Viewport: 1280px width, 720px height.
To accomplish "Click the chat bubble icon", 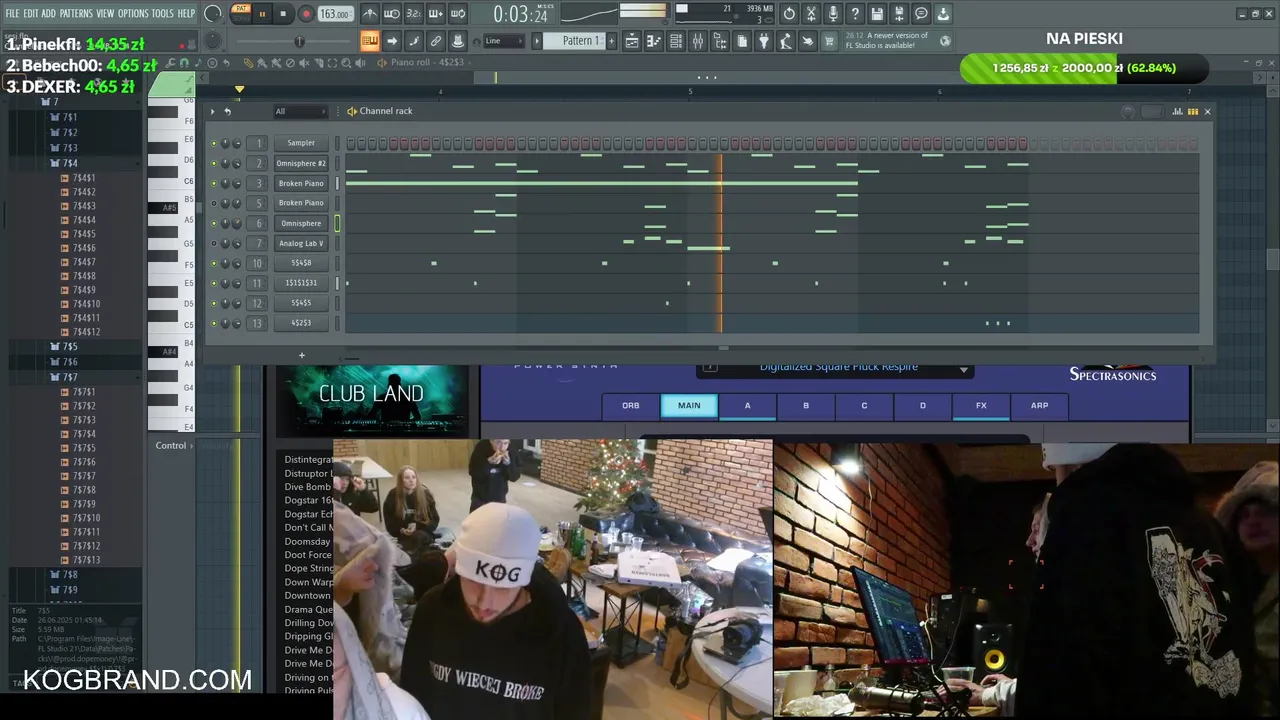I will 921,14.
